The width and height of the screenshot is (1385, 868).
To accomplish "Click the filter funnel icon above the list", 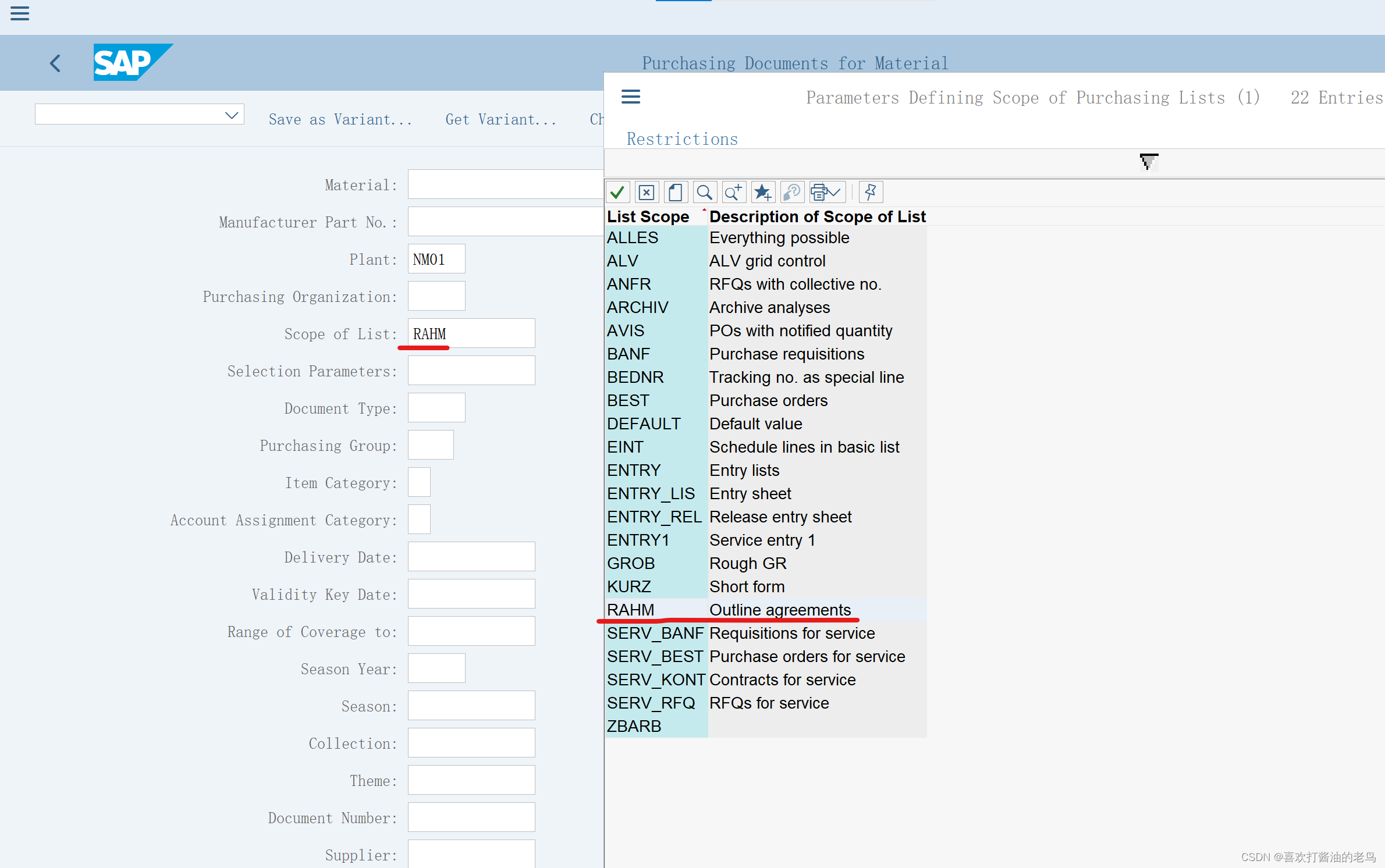I will tap(1148, 161).
